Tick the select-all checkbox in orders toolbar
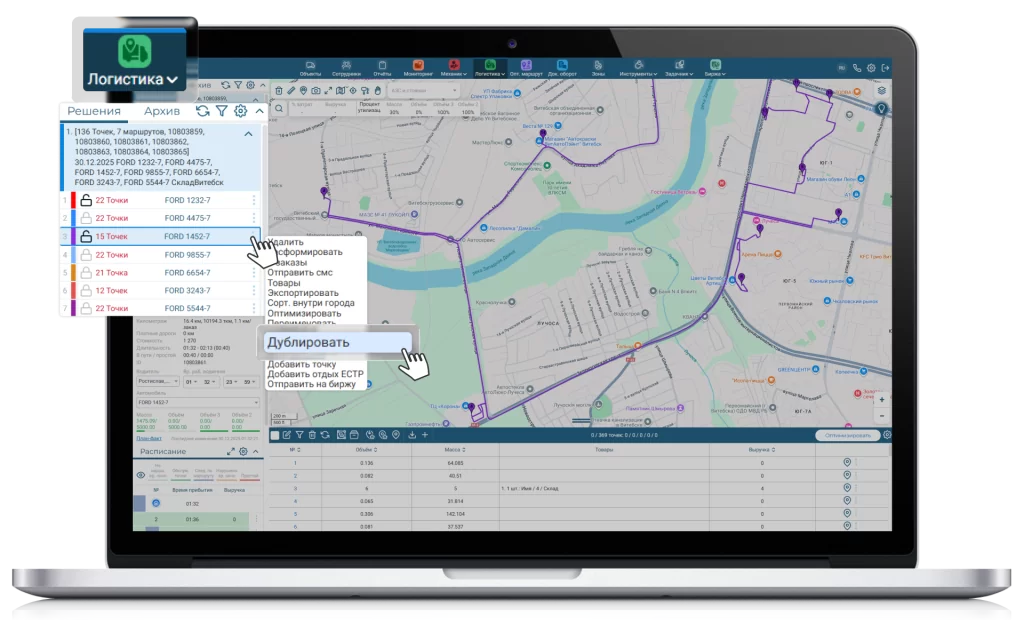This screenshot has width=1024, height=640. pyautogui.click(x=275, y=435)
